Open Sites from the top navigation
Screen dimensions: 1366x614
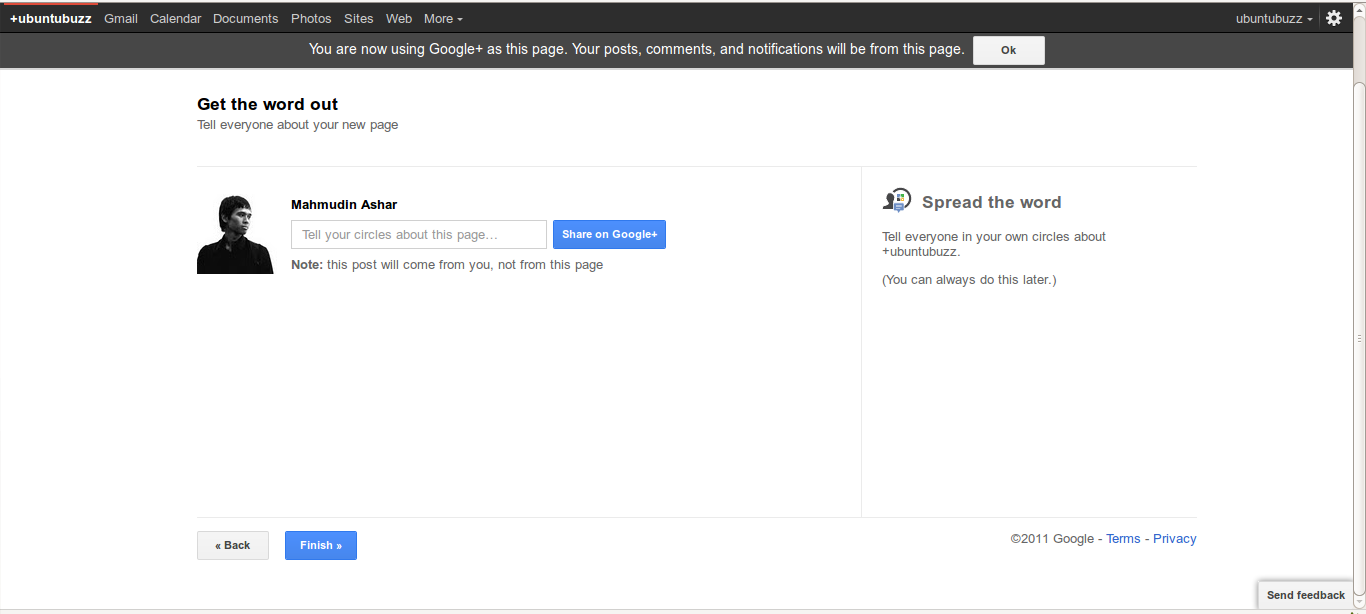click(x=358, y=19)
